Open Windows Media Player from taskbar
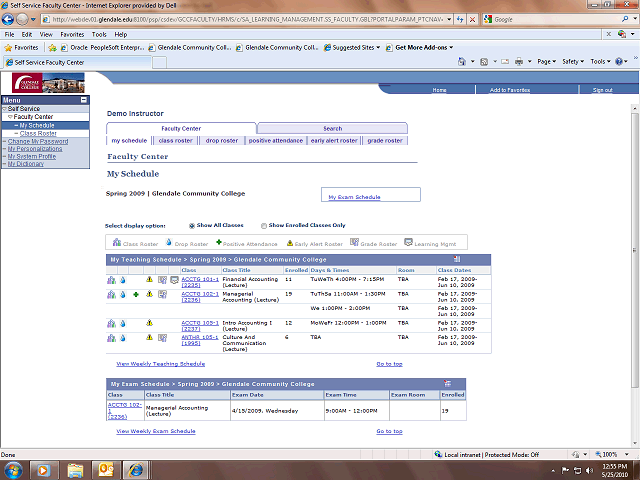Image resolution: width=640 pixels, height=480 pixels. coord(42,470)
